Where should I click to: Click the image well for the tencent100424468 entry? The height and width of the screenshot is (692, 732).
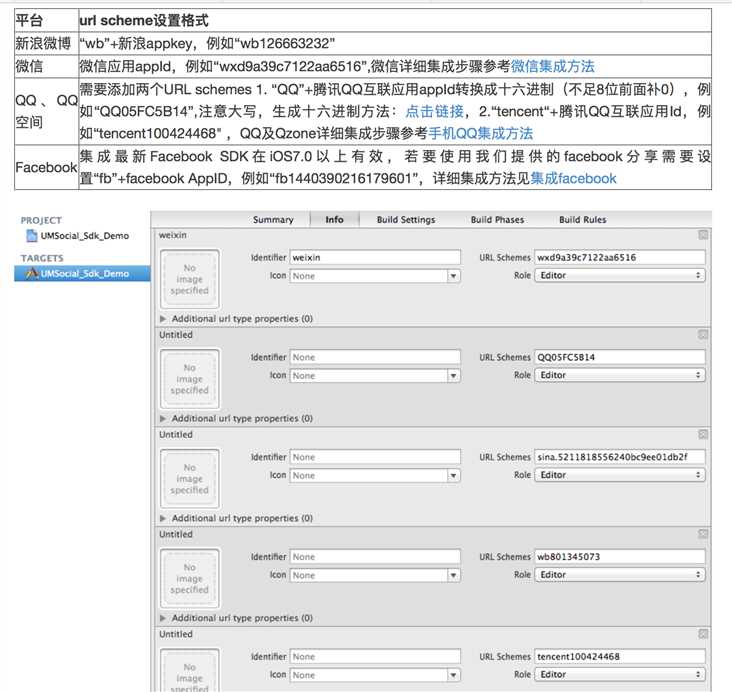click(190, 670)
